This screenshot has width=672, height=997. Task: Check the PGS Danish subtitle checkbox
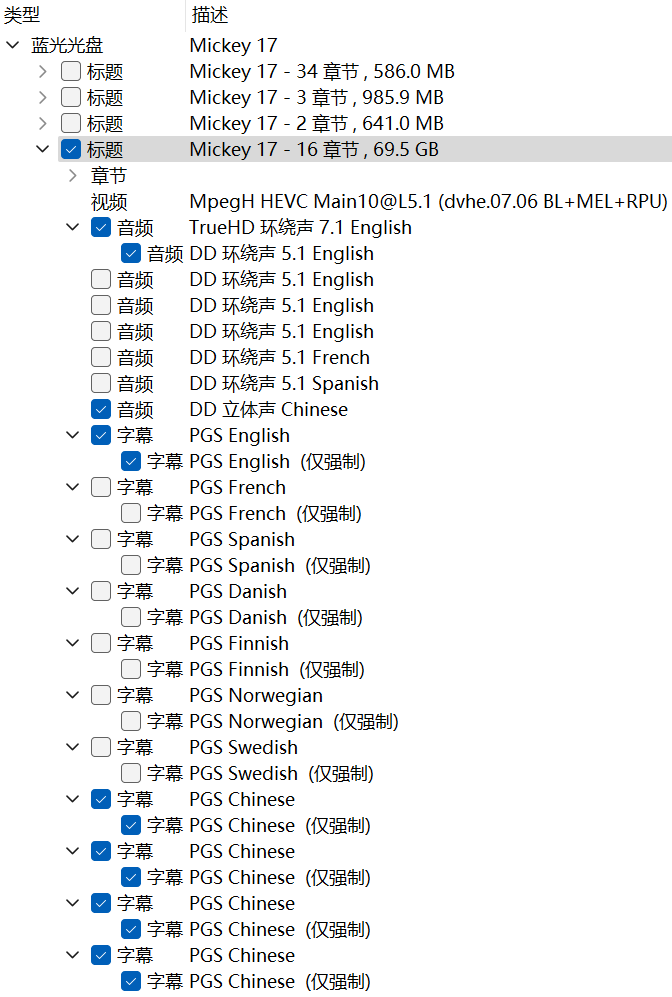100,592
